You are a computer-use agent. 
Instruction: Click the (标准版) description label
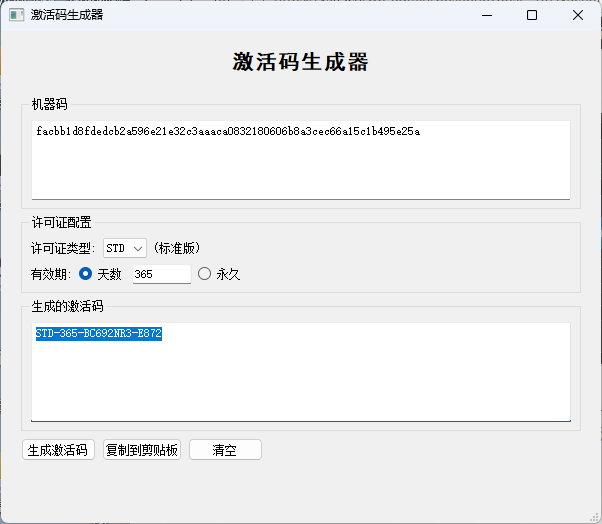coord(177,248)
